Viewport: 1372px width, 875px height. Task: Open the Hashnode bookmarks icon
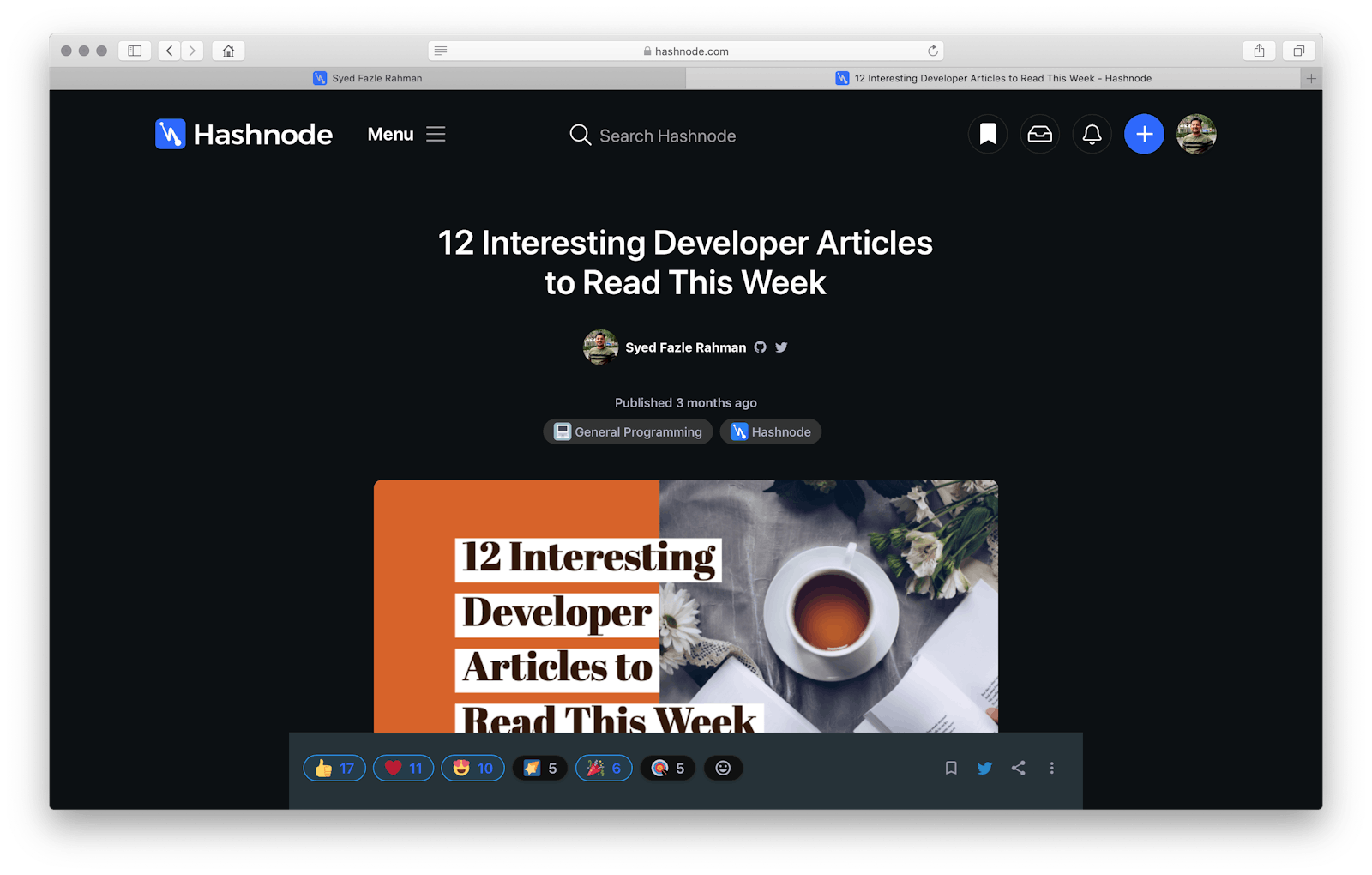coord(988,134)
